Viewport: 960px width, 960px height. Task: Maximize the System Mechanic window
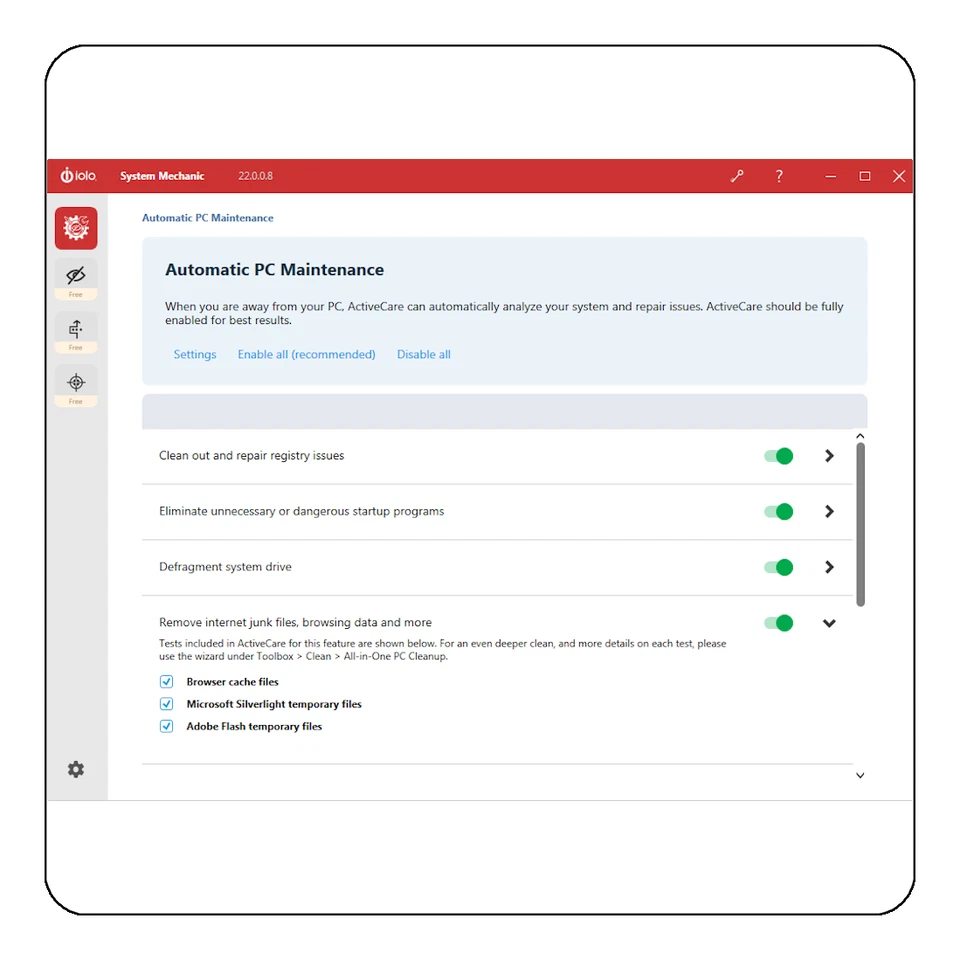864,176
